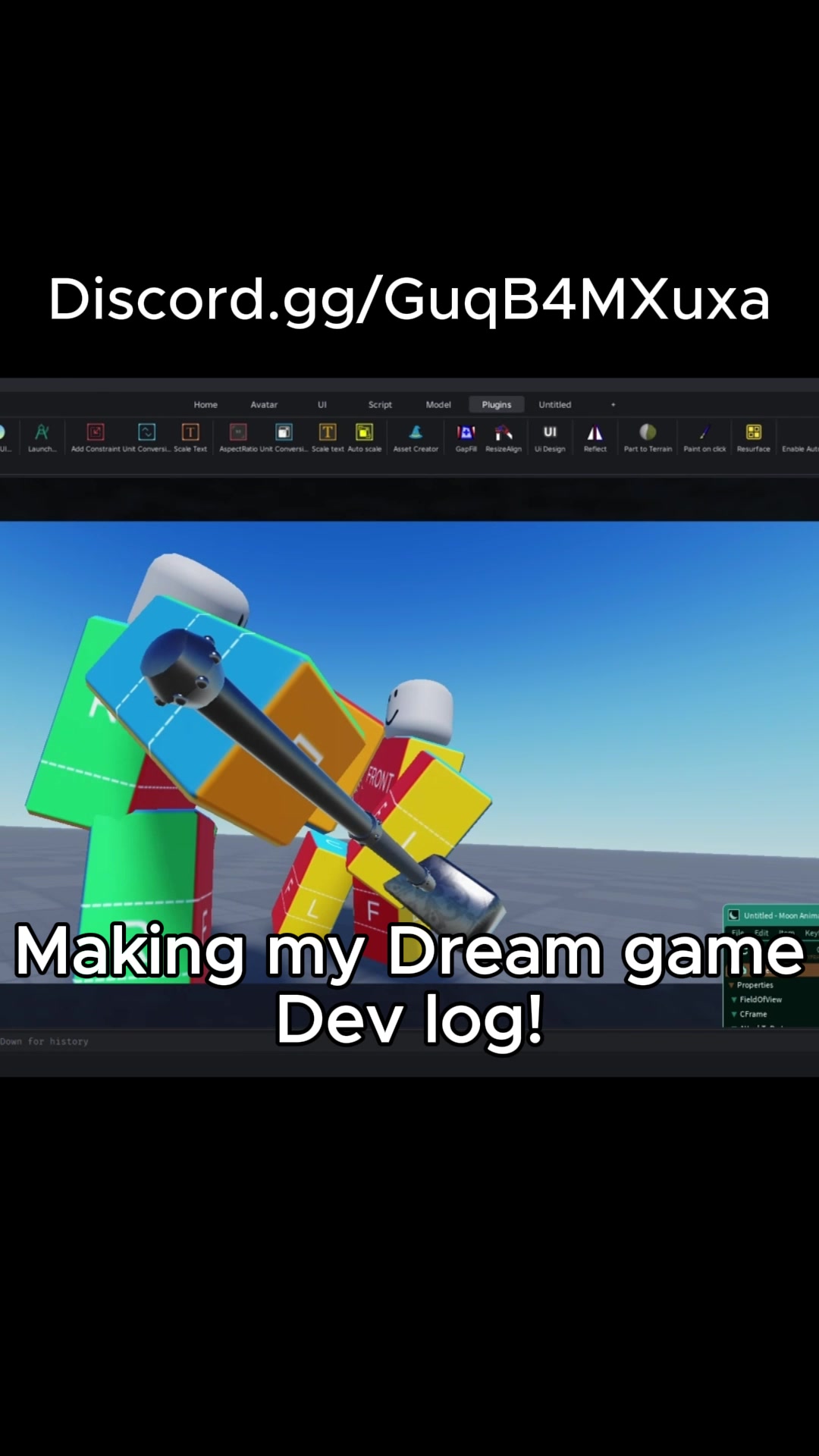Click the Launch plugin icon
This screenshot has height=1456, width=819.
tap(42, 432)
